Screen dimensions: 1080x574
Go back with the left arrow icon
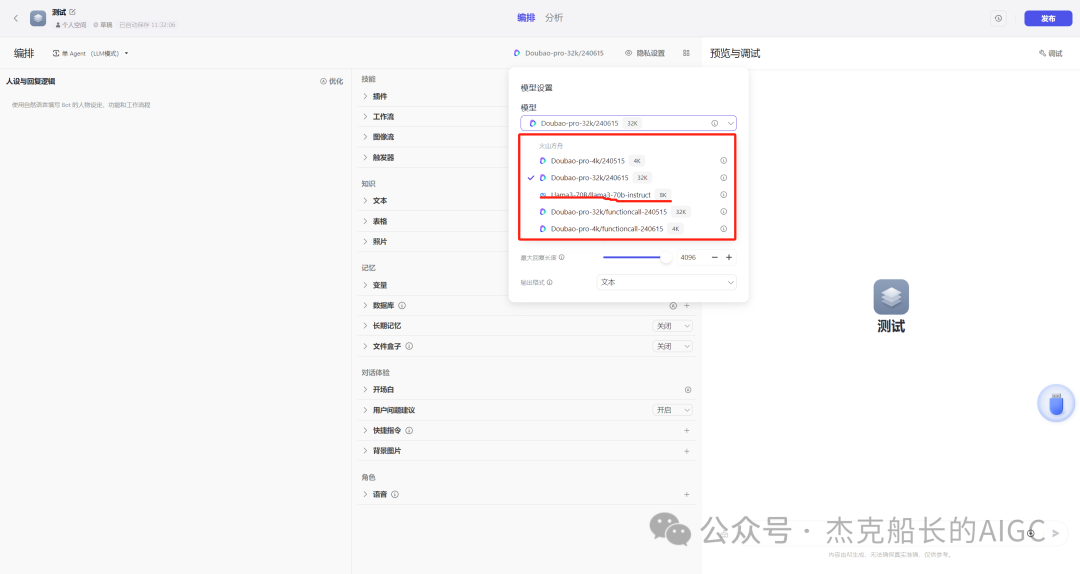(x=16, y=19)
